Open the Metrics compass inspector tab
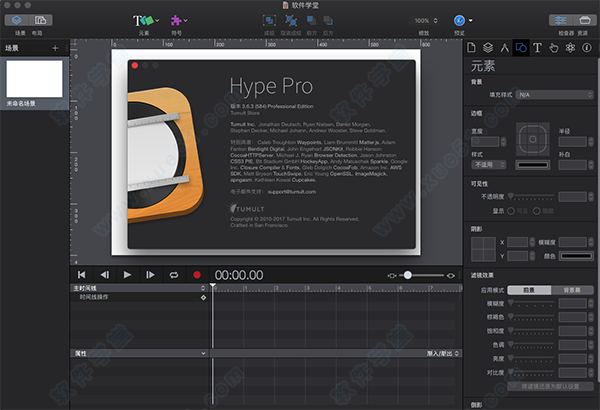This screenshot has height=410, width=600. (x=505, y=48)
